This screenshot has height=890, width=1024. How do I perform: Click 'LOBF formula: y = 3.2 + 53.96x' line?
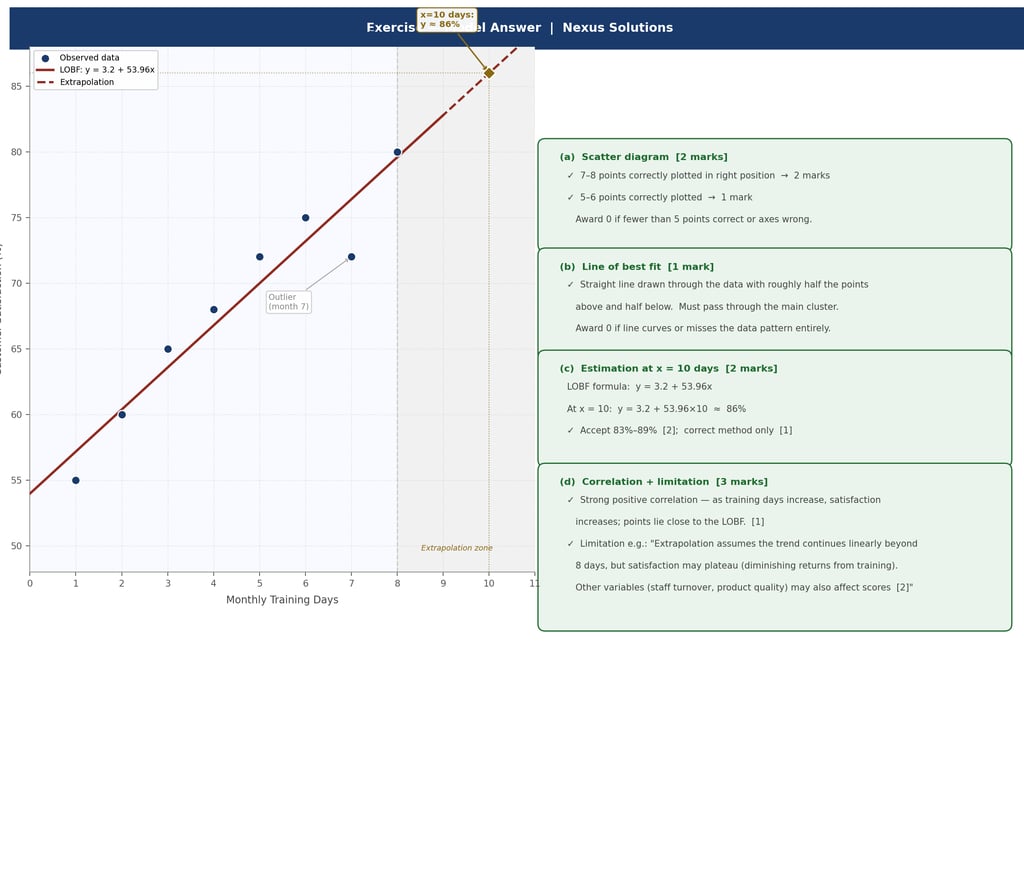point(639,387)
